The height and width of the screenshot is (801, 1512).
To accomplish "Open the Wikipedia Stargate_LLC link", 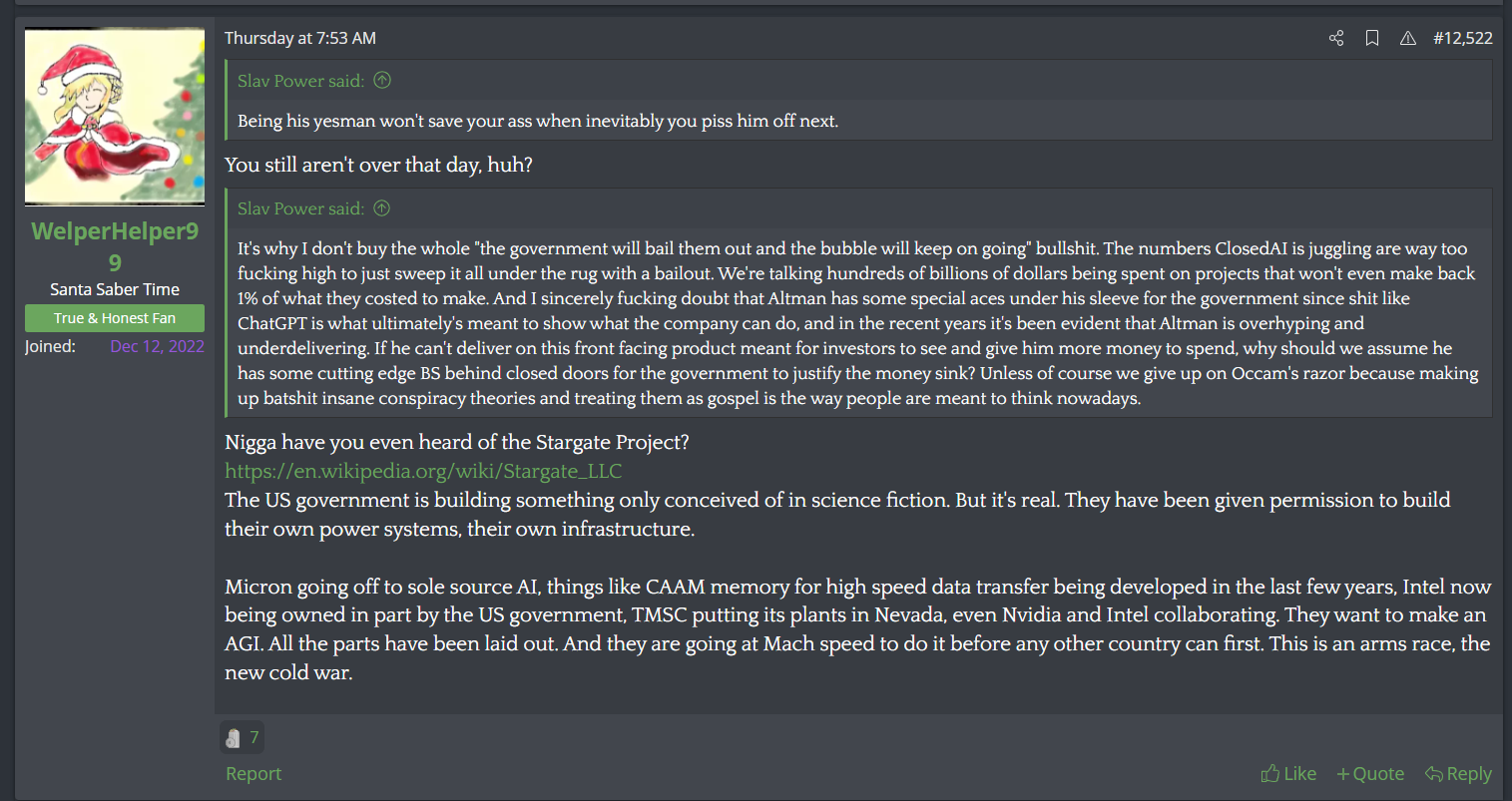I will pos(423,471).
